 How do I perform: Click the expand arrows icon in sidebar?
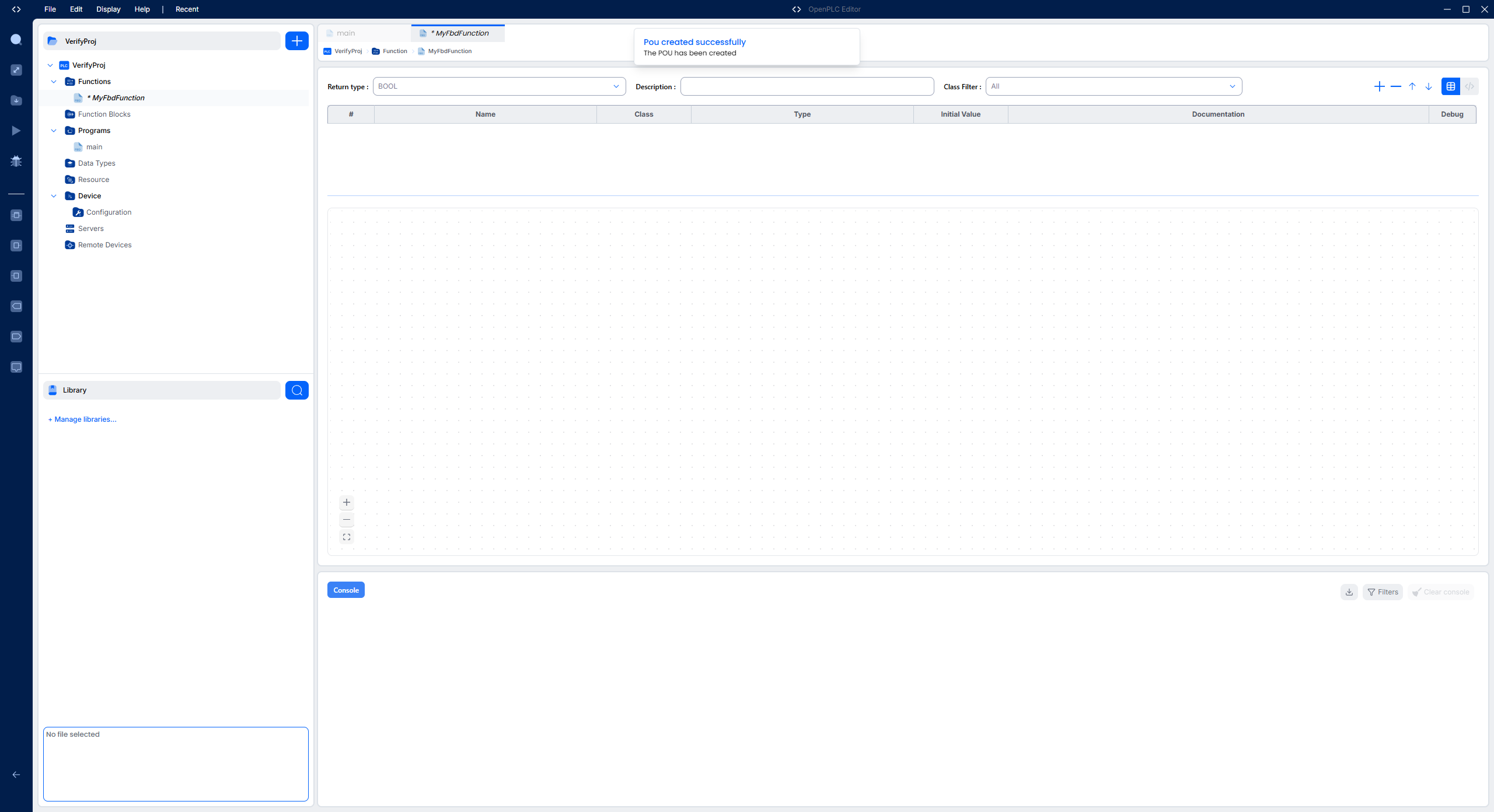(16, 70)
